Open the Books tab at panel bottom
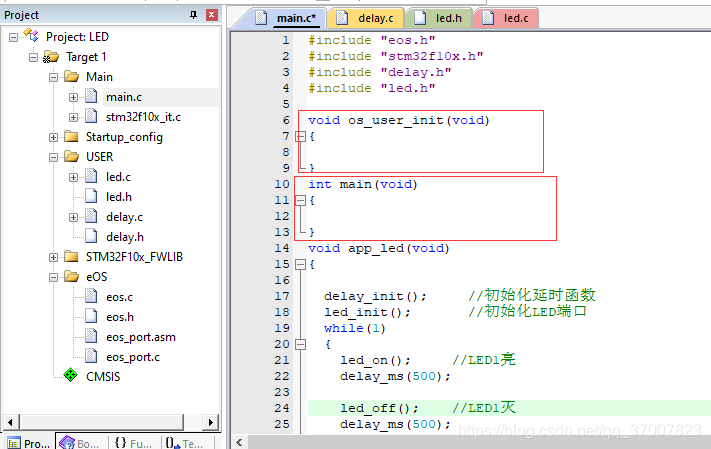Screen dimensions: 711x449 coord(80,443)
